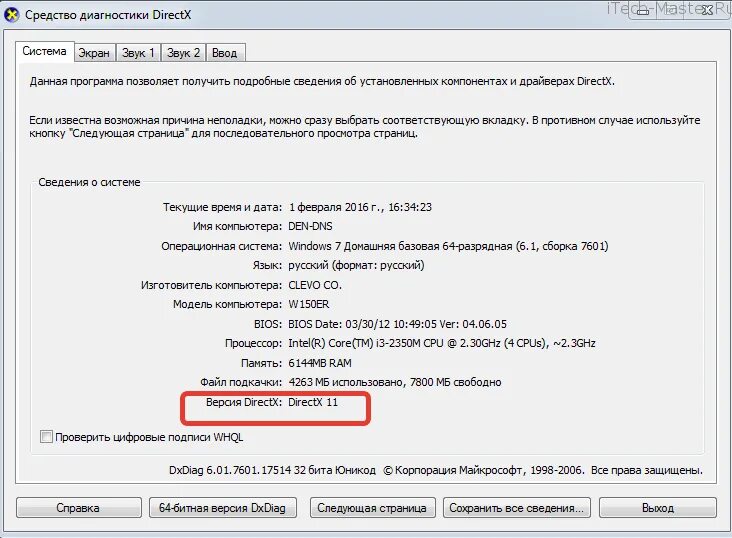Select computer name DEN-DNS

pyautogui.click(x=310, y=227)
